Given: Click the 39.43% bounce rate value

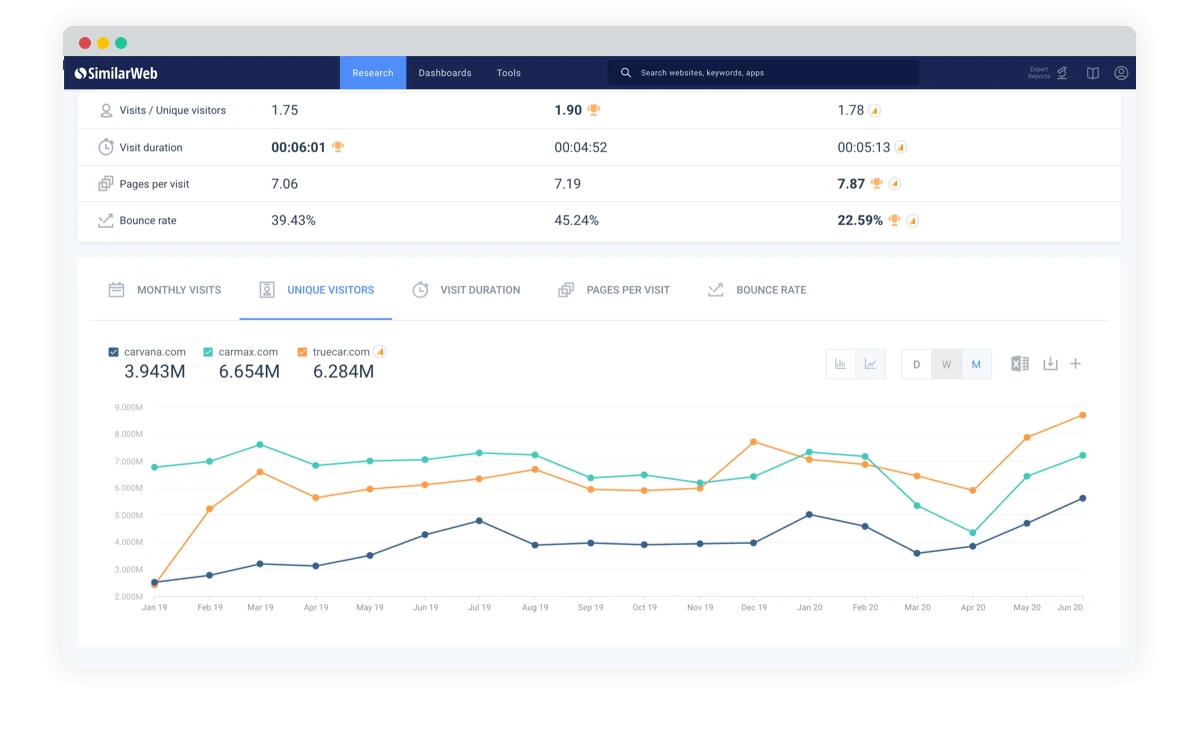Looking at the screenshot, I should click(293, 221).
